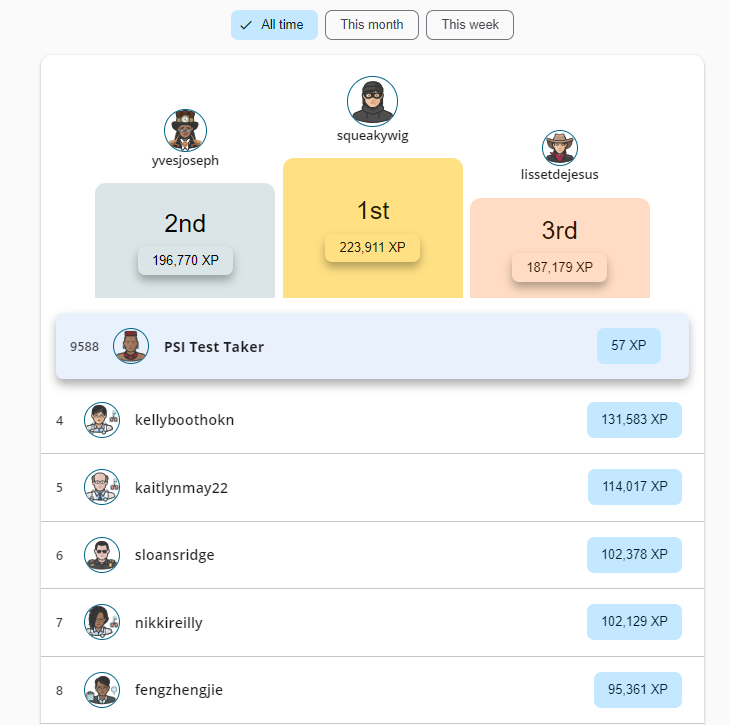Click PSI Test Taker's avatar
Image resolution: width=730 pixels, height=725 pixels.
point(131,346)
